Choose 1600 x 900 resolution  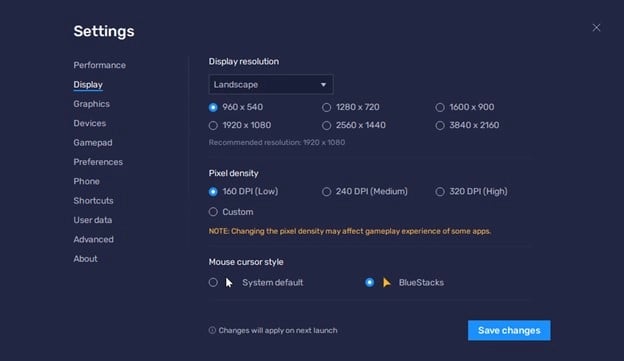click(x=440, y=107)
